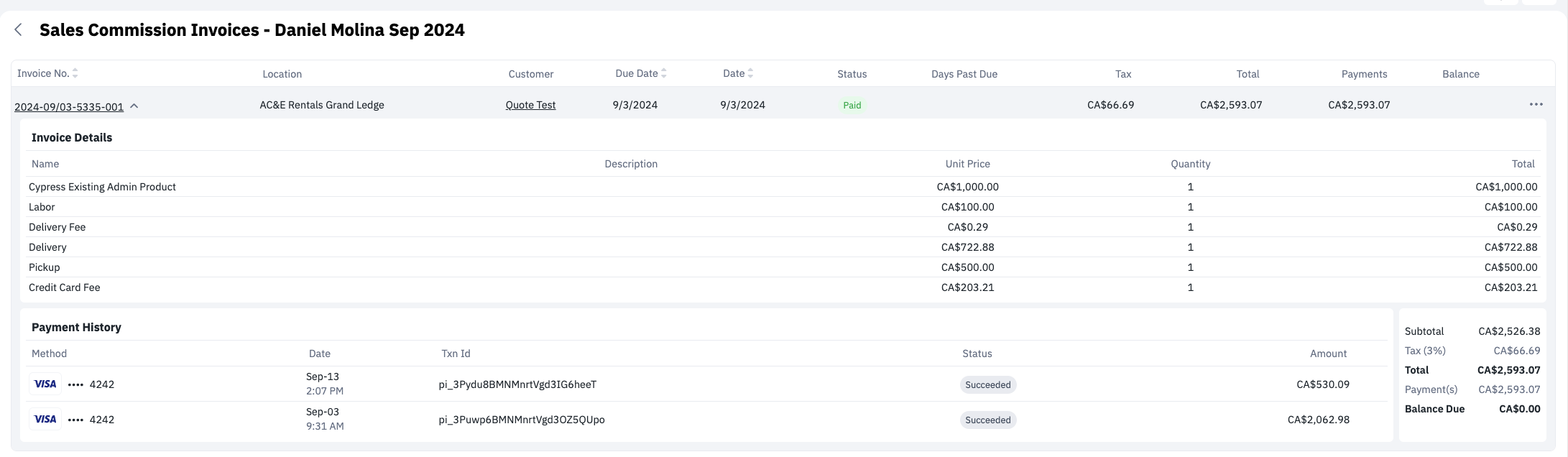Click Succeeded badge for CA$530.09 payment
1568x457 pixels.
(988, 384)
